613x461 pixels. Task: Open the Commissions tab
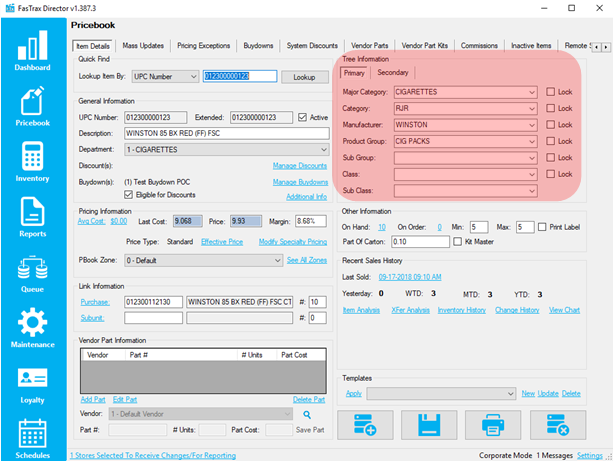[479, 46]
